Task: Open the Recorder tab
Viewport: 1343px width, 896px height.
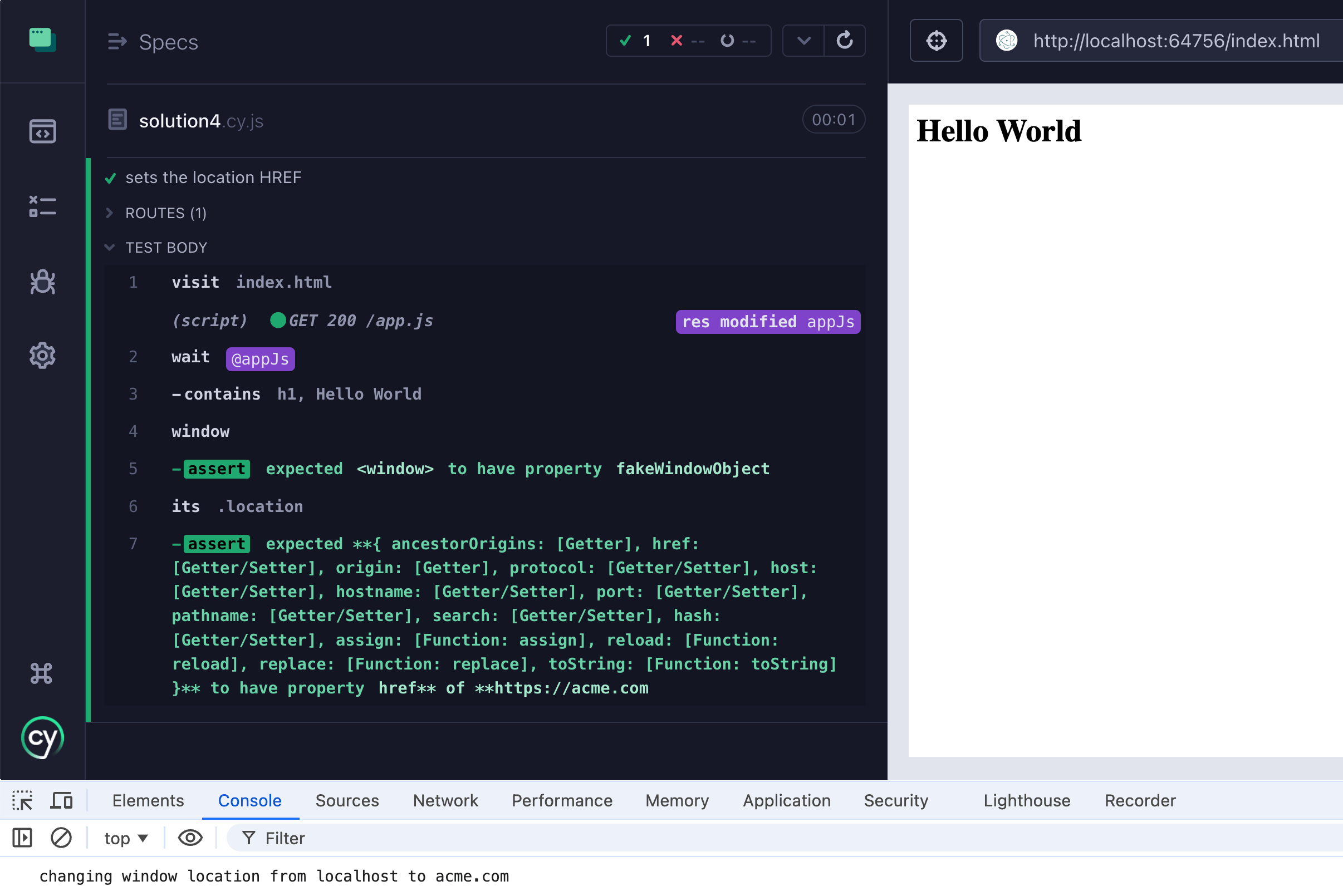Action: tap(1140, 801)
